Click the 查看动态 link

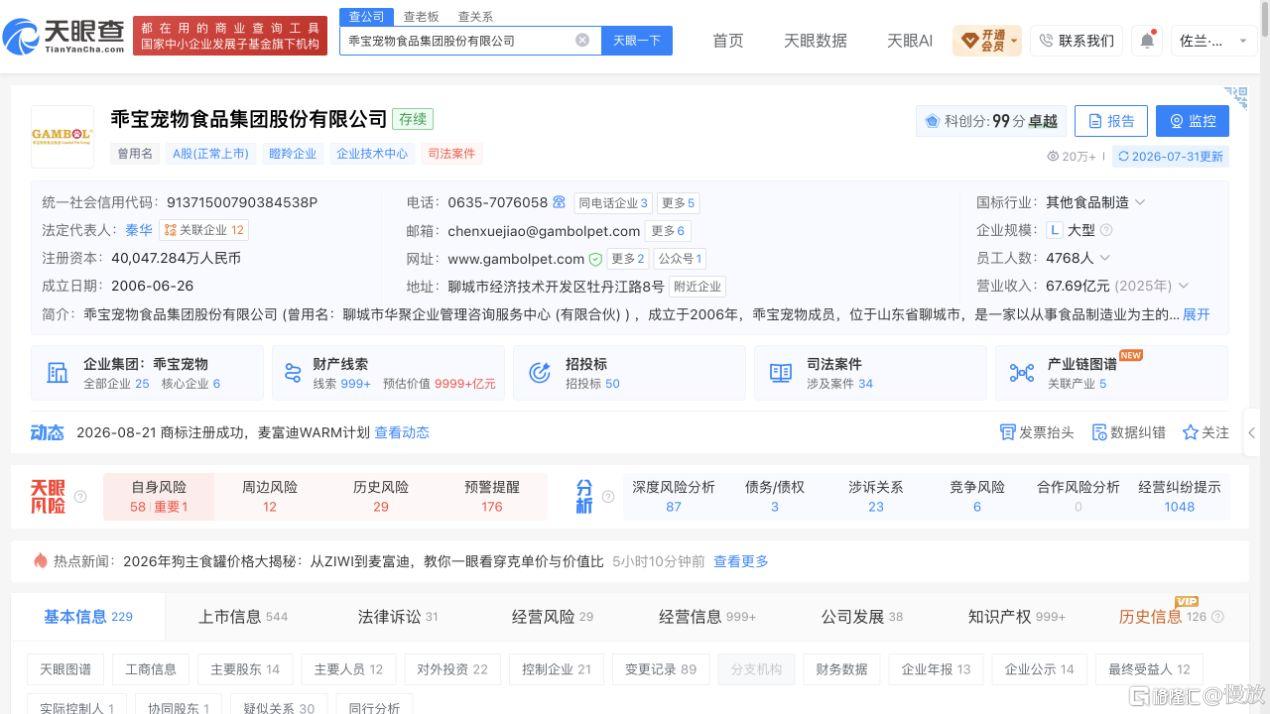tap(402, 432)
